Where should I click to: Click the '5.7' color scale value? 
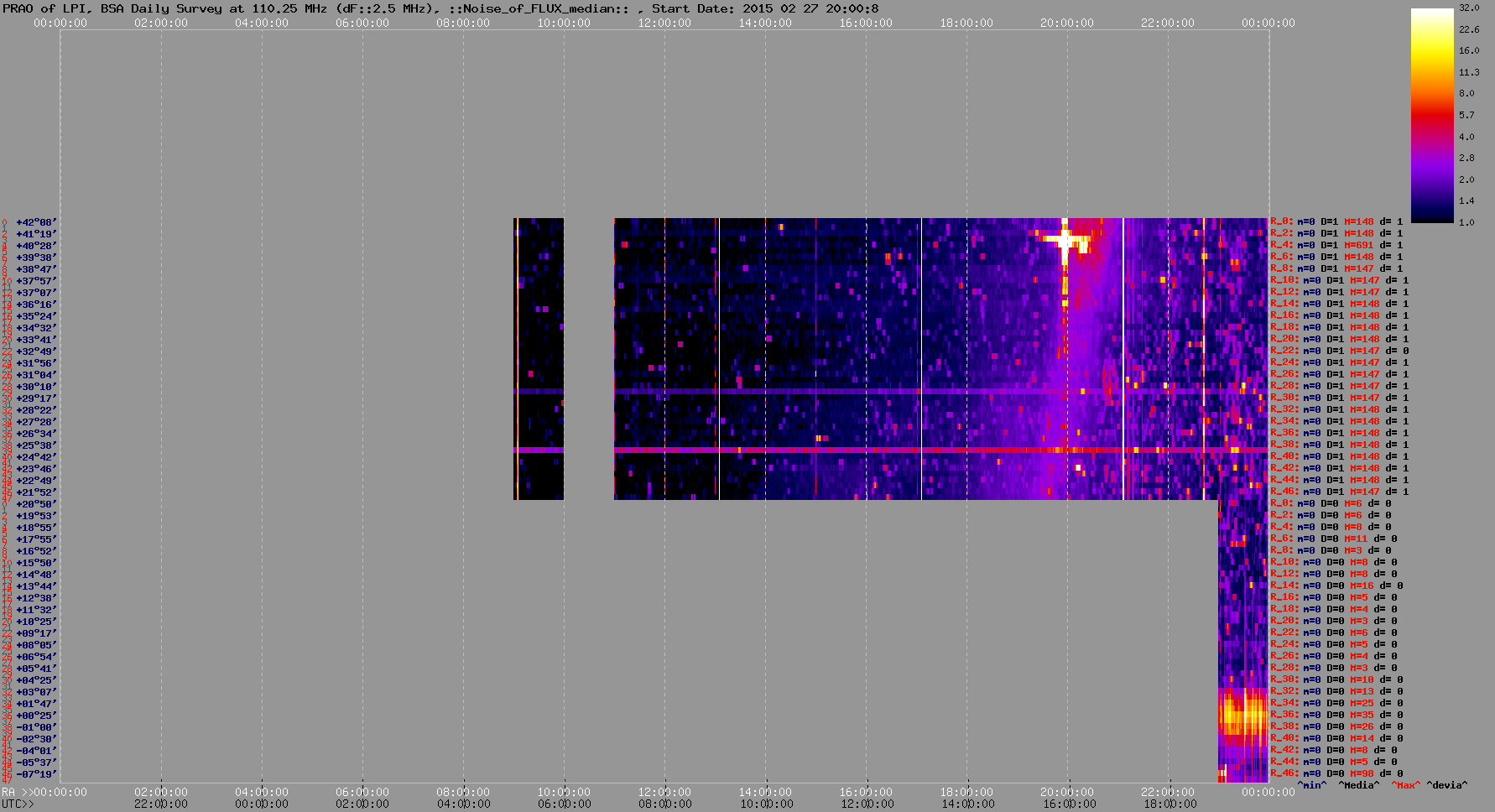point(1466,115)
